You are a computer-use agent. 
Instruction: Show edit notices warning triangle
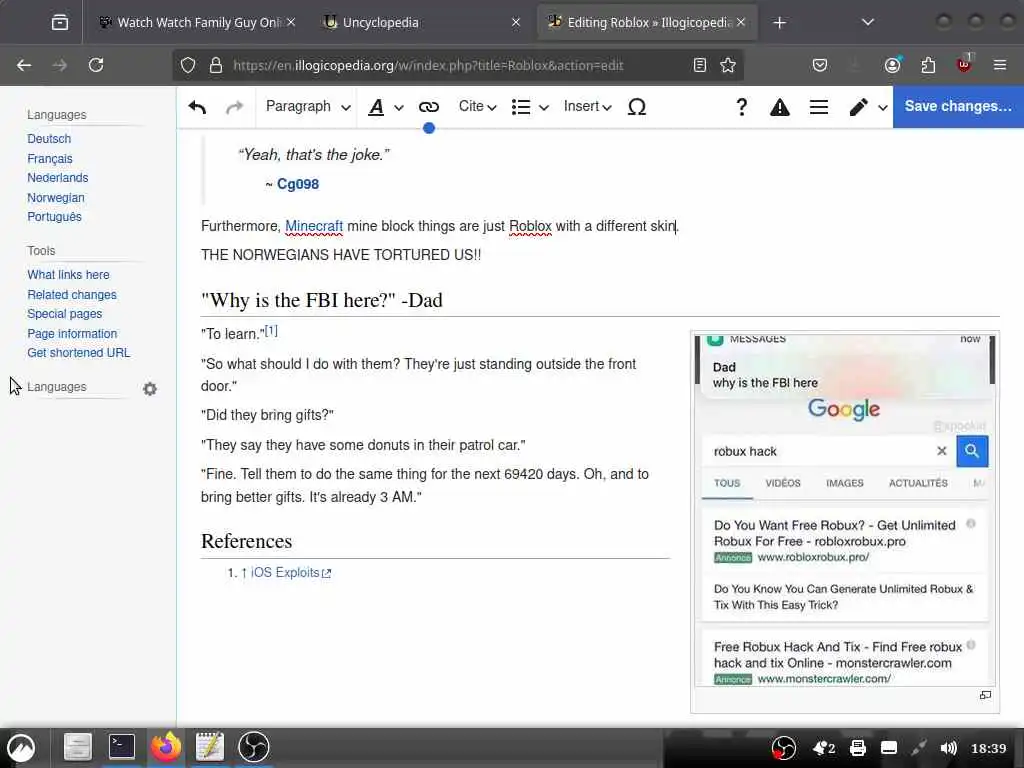(779, 107)
